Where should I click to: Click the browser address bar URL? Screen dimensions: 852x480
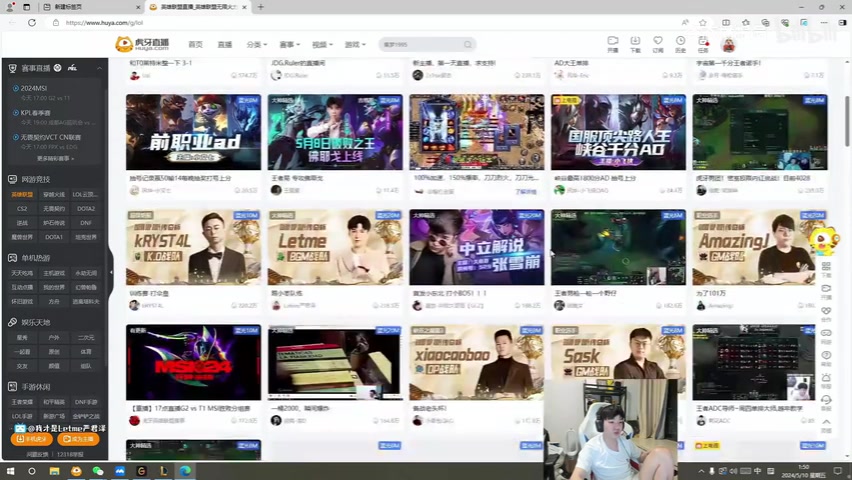pos(104,23)
